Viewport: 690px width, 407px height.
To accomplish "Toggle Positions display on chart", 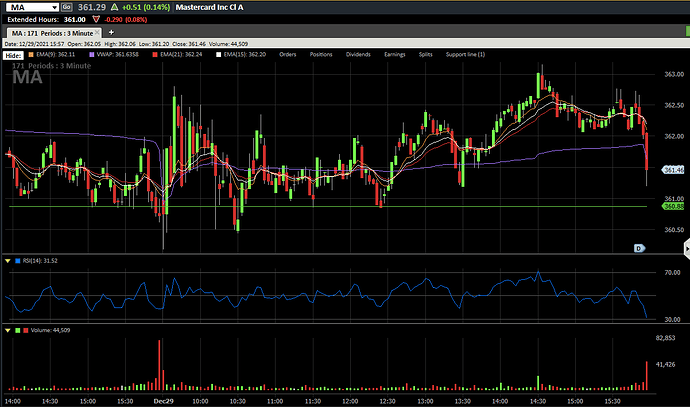I will (x=321, y=55).
